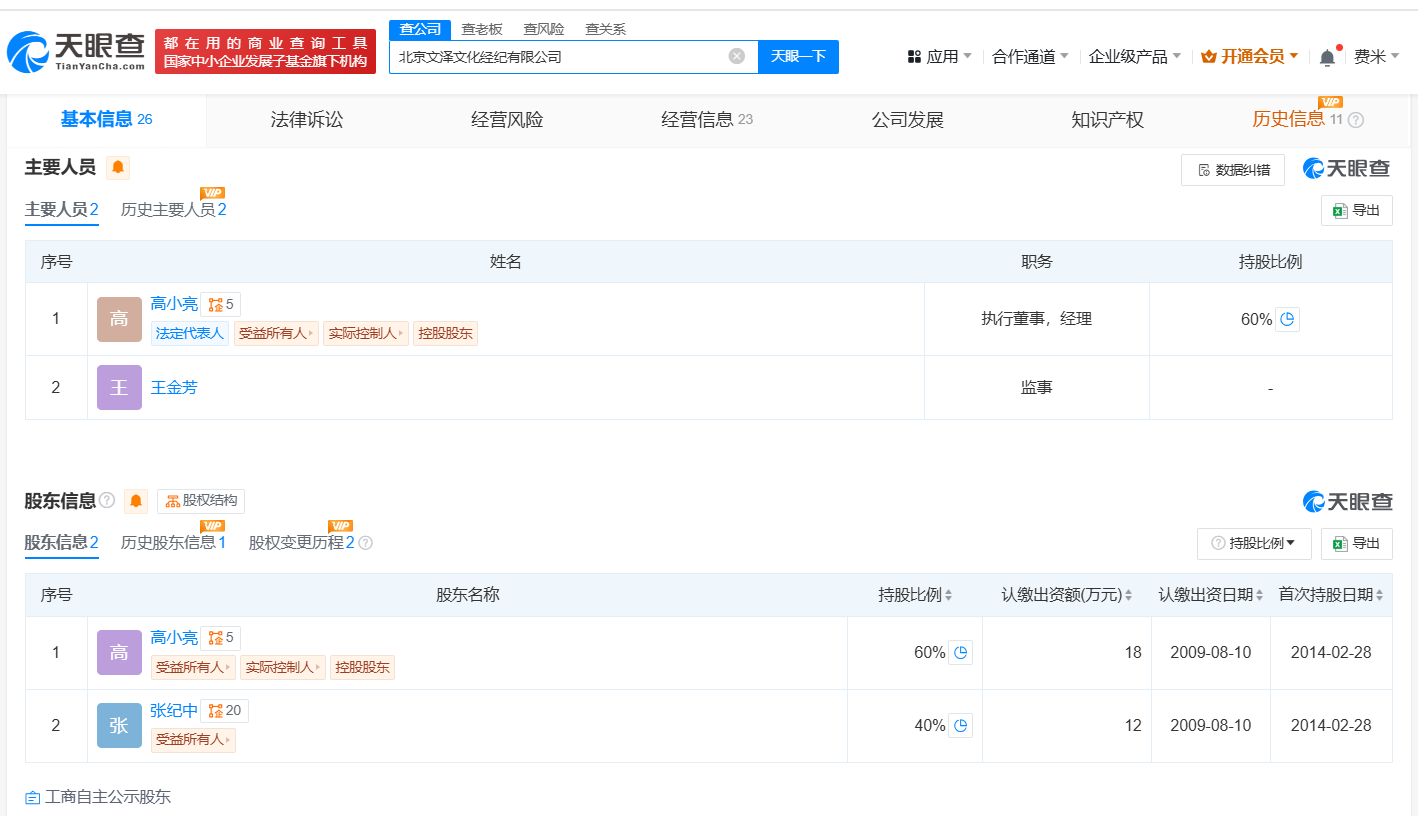Open notifications bell icon in header
The width and height of the screenshot is (1418, 816).
[x=1327, y=57]
